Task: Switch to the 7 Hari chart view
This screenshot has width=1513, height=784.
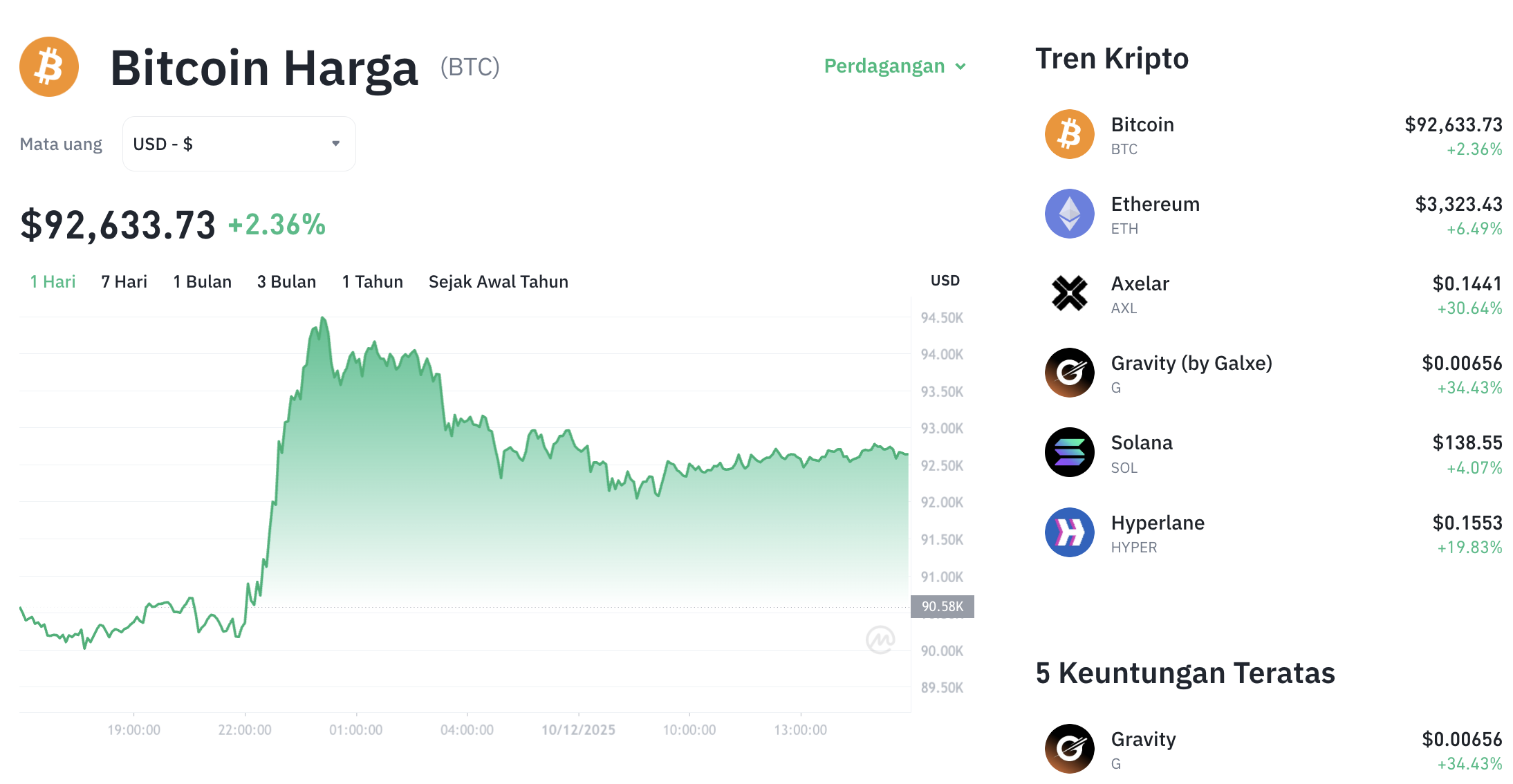Action: click(x=123, y=281)
